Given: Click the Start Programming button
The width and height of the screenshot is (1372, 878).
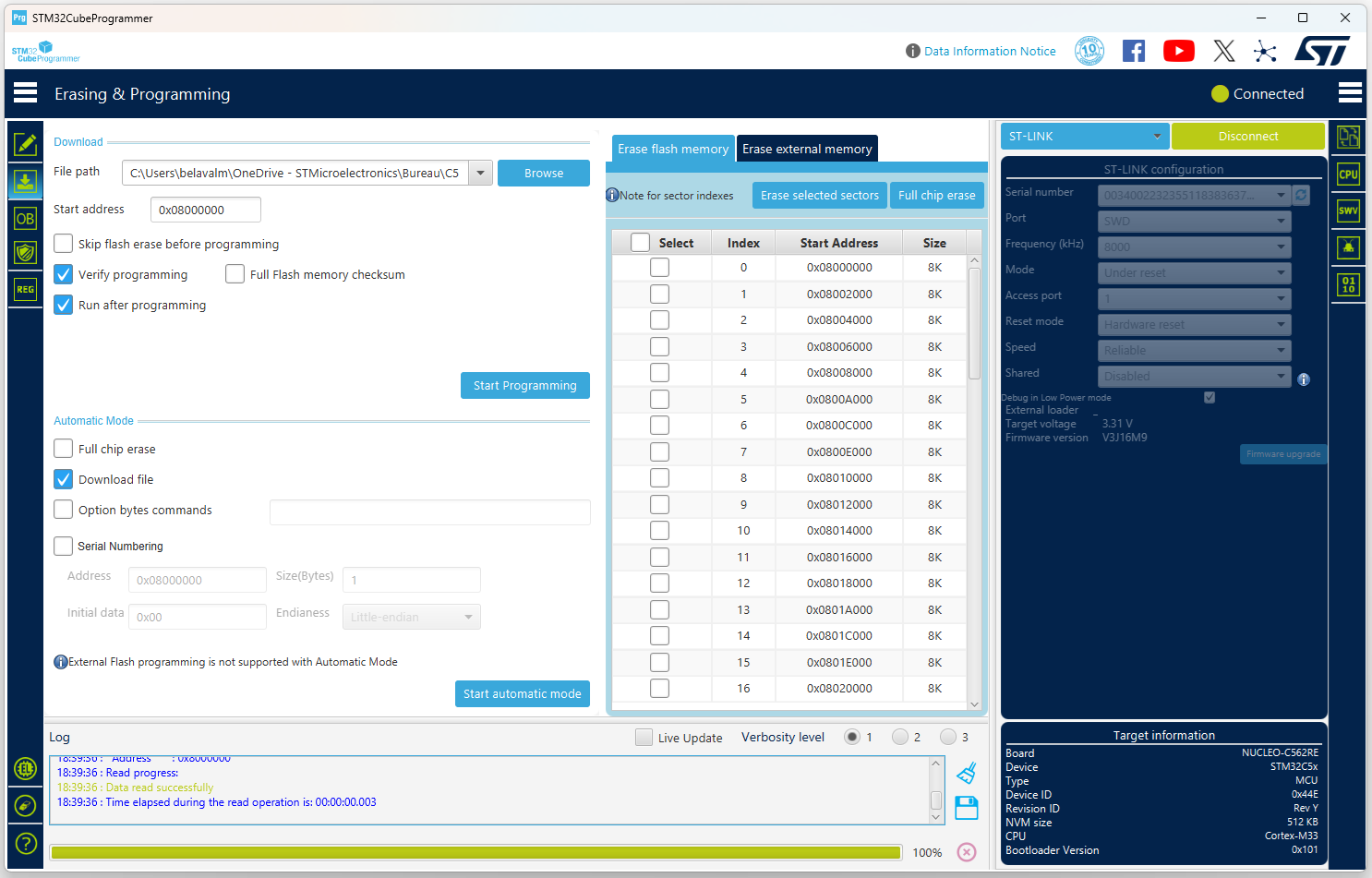Looking at the screenshot, I should click(x=525, y=385).
